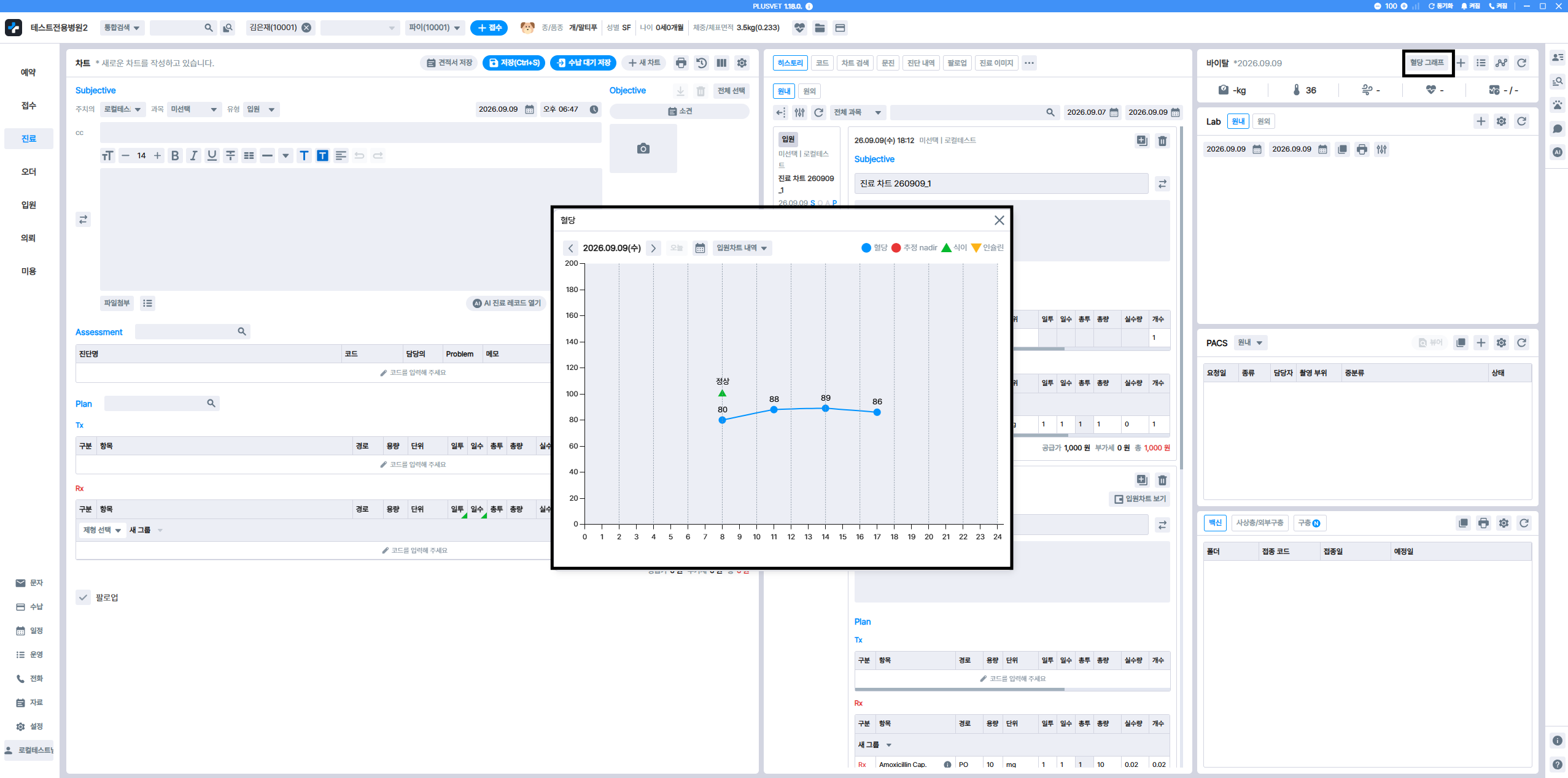Refresh the 바이탈 panel
1568x778 pixels.
pos(1521,63)
